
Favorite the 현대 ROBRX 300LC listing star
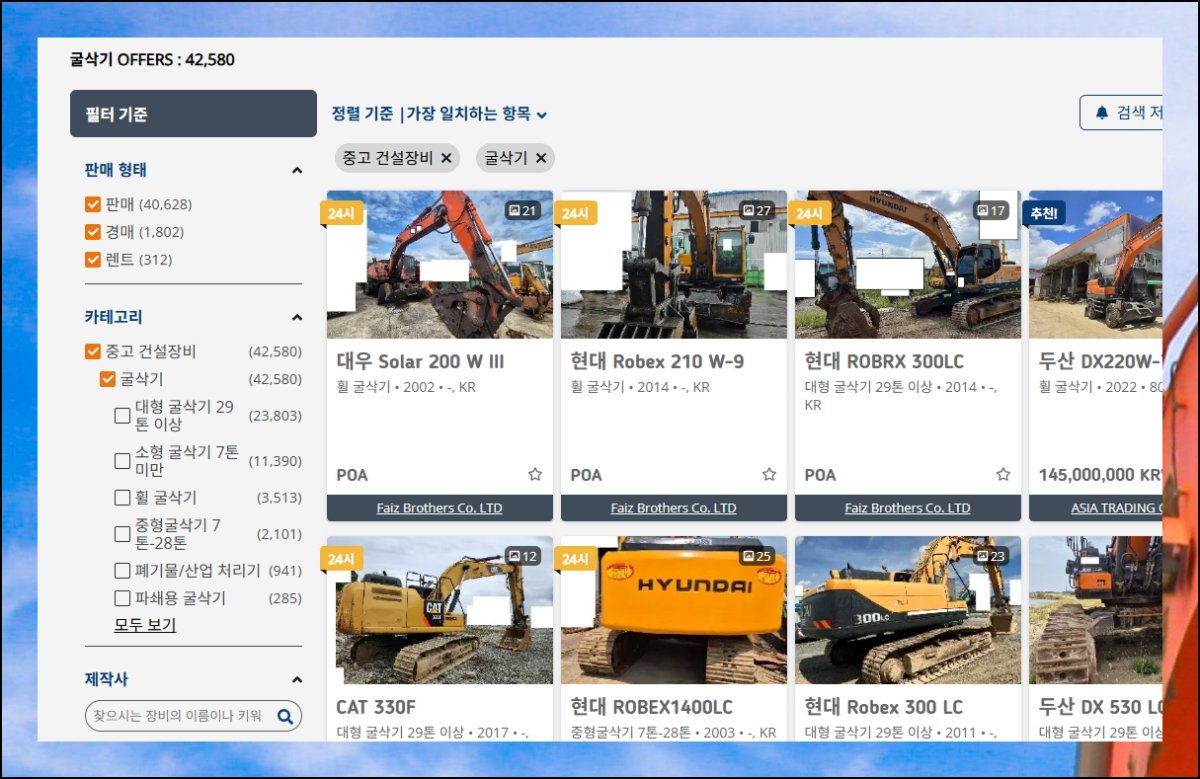click(x=1003, y=475)
